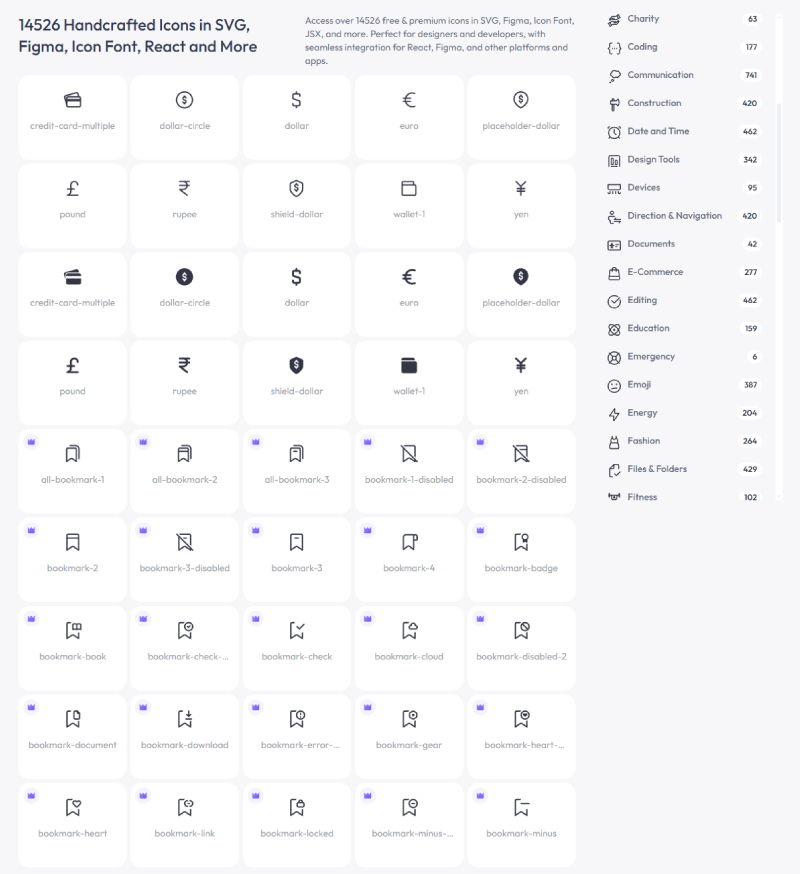Click the filled shield-dollar icon
800x874 pixels.
[297, 383]
